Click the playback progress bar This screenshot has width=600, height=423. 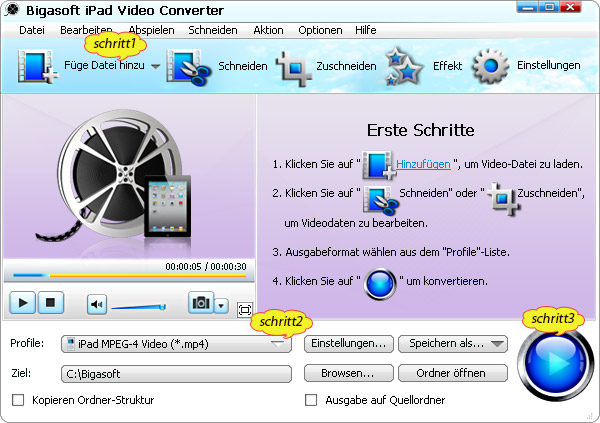tap(129, 275)
